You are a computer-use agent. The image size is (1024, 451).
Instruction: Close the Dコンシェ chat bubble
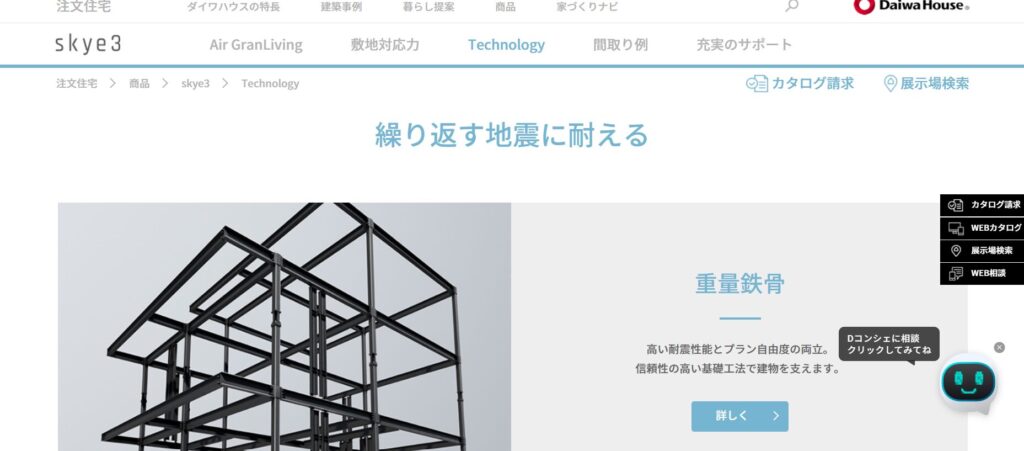999,347
